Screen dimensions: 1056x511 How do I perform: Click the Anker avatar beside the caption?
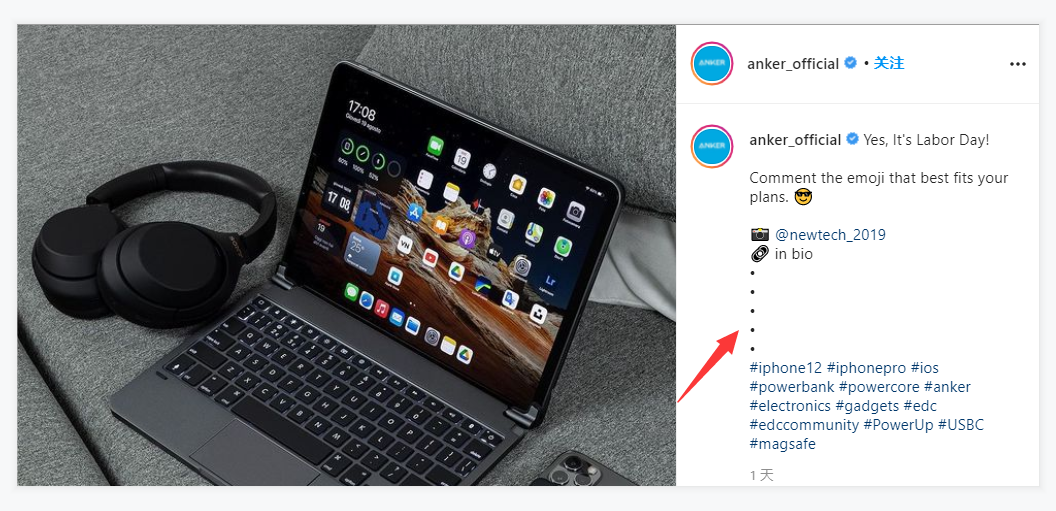(712, 146)
